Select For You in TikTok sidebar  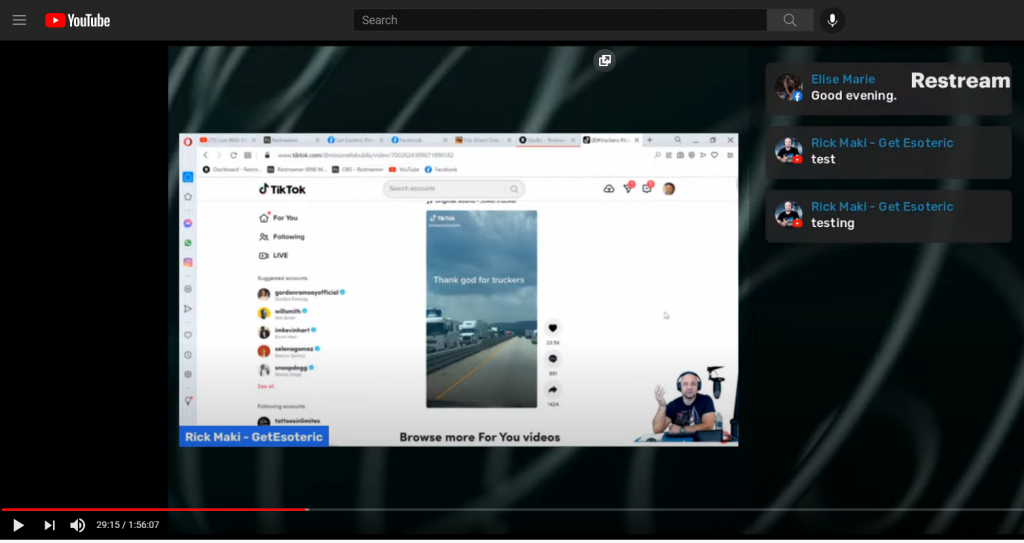pos(279,218)
